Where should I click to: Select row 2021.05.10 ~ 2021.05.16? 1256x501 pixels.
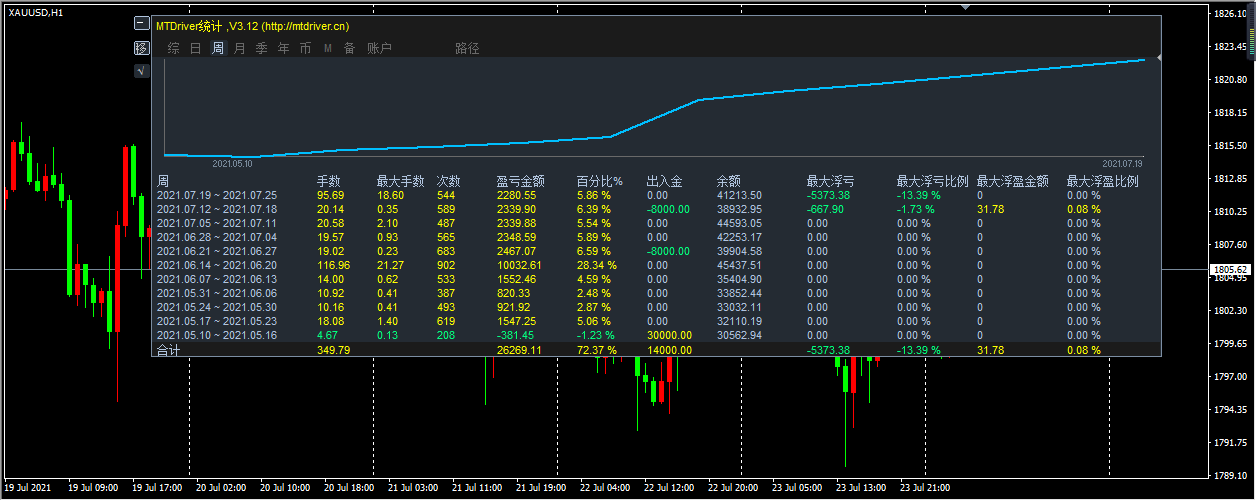point(656,335)
